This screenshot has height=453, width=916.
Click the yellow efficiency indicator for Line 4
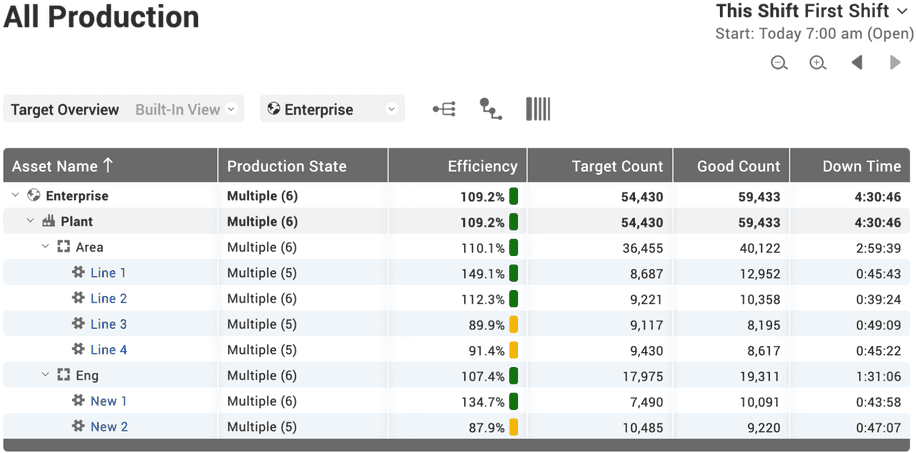point(513,350)
